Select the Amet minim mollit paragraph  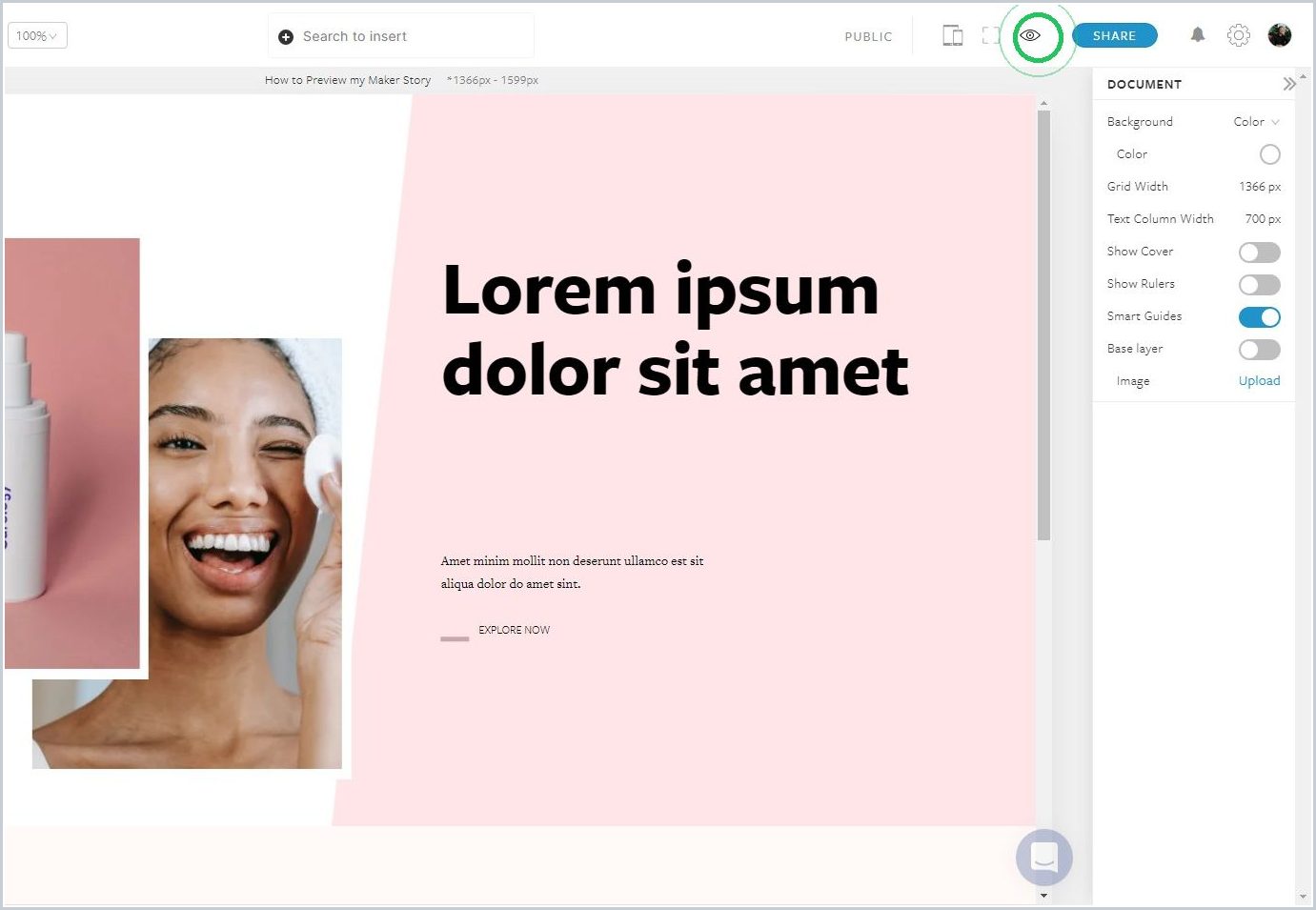tap(572, 572)
